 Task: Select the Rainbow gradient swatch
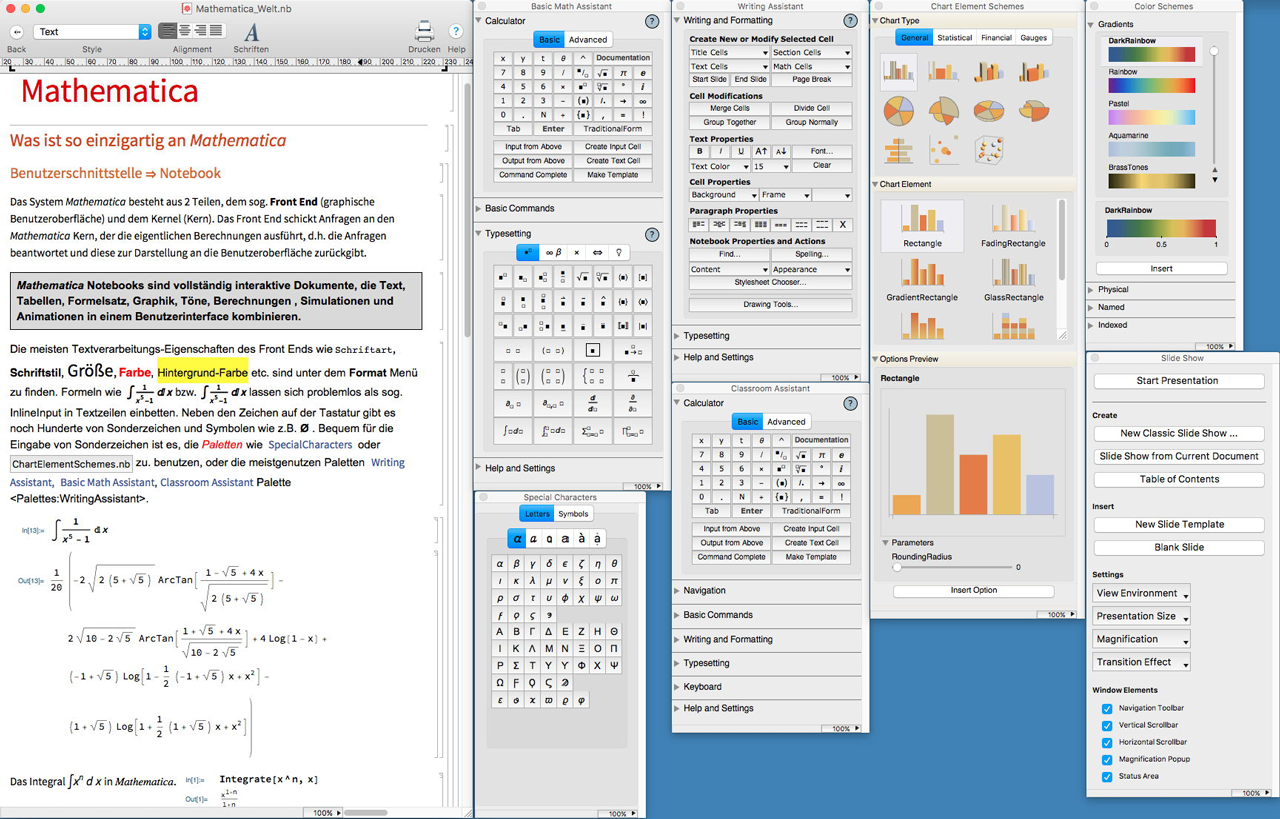(x=1151, y=87)
